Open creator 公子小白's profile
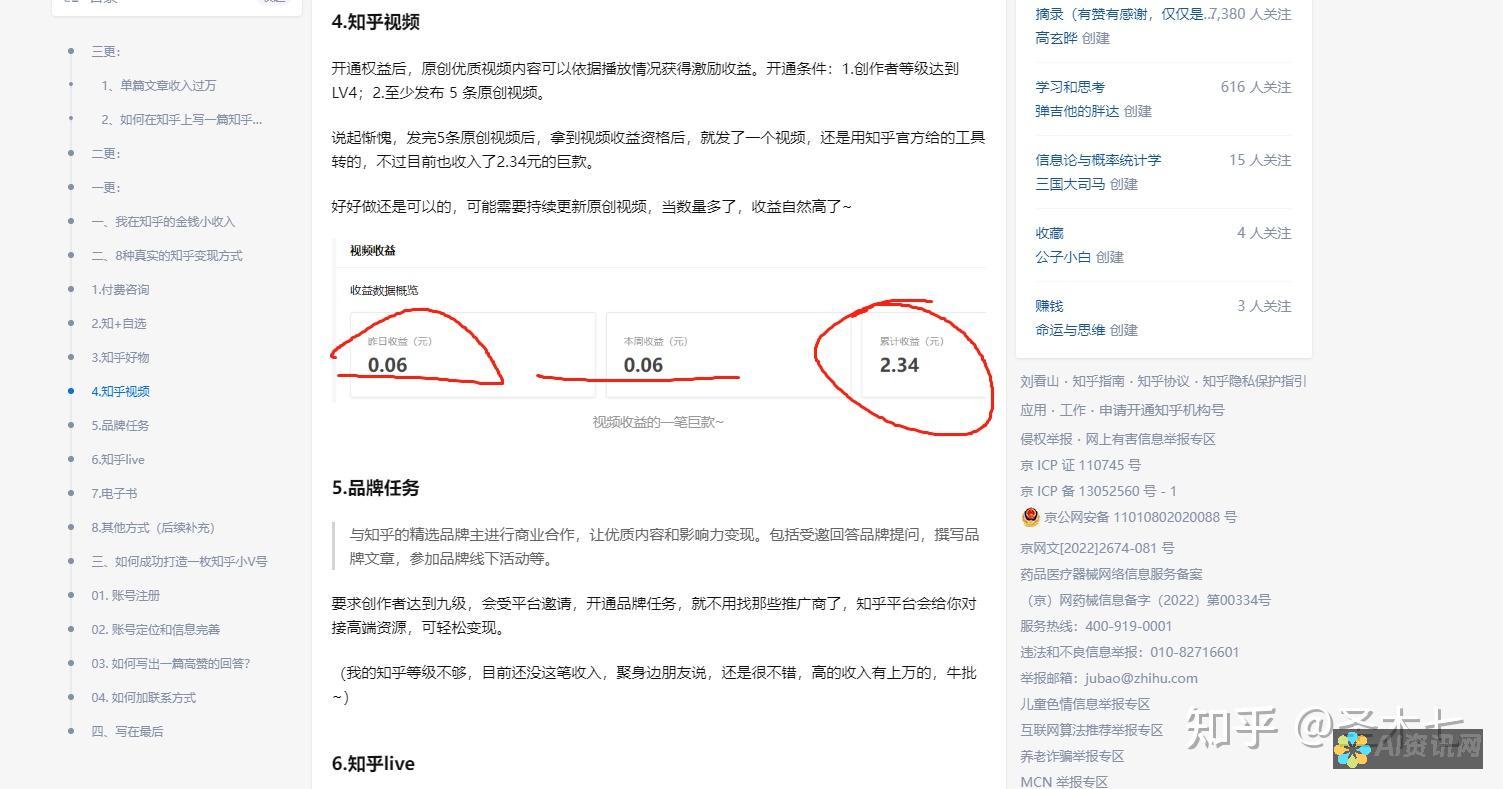 click(1063, 257)
